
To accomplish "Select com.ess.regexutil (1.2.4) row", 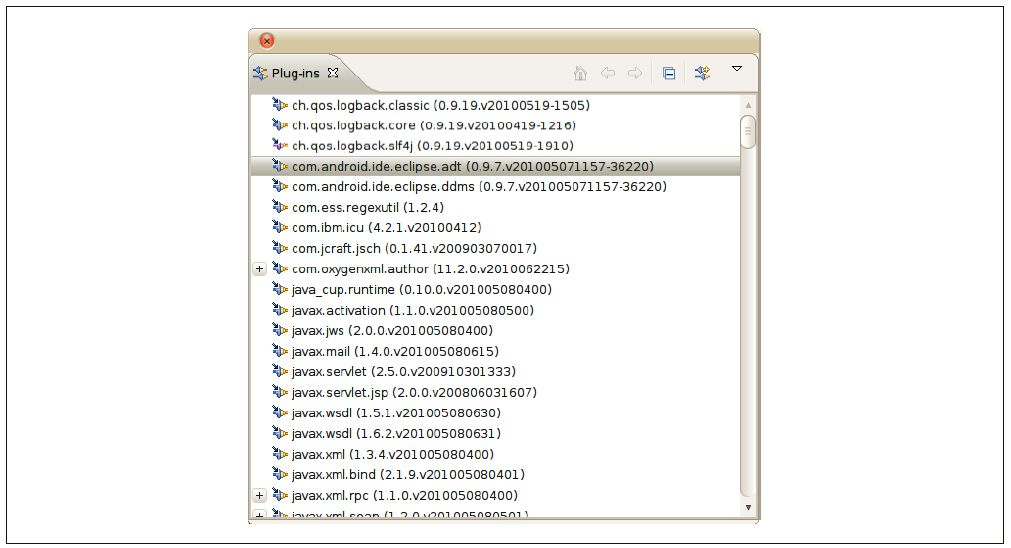I will (495, 208).
